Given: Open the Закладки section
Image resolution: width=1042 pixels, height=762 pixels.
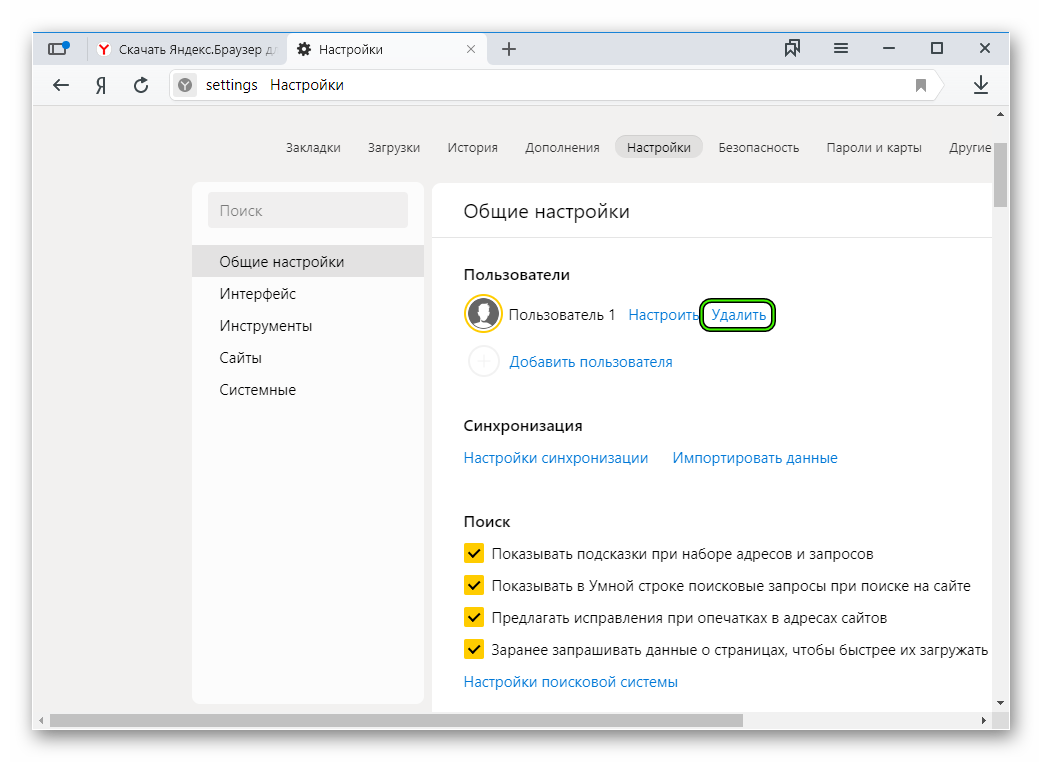Looking at the screenshot, I should [313, 147].
